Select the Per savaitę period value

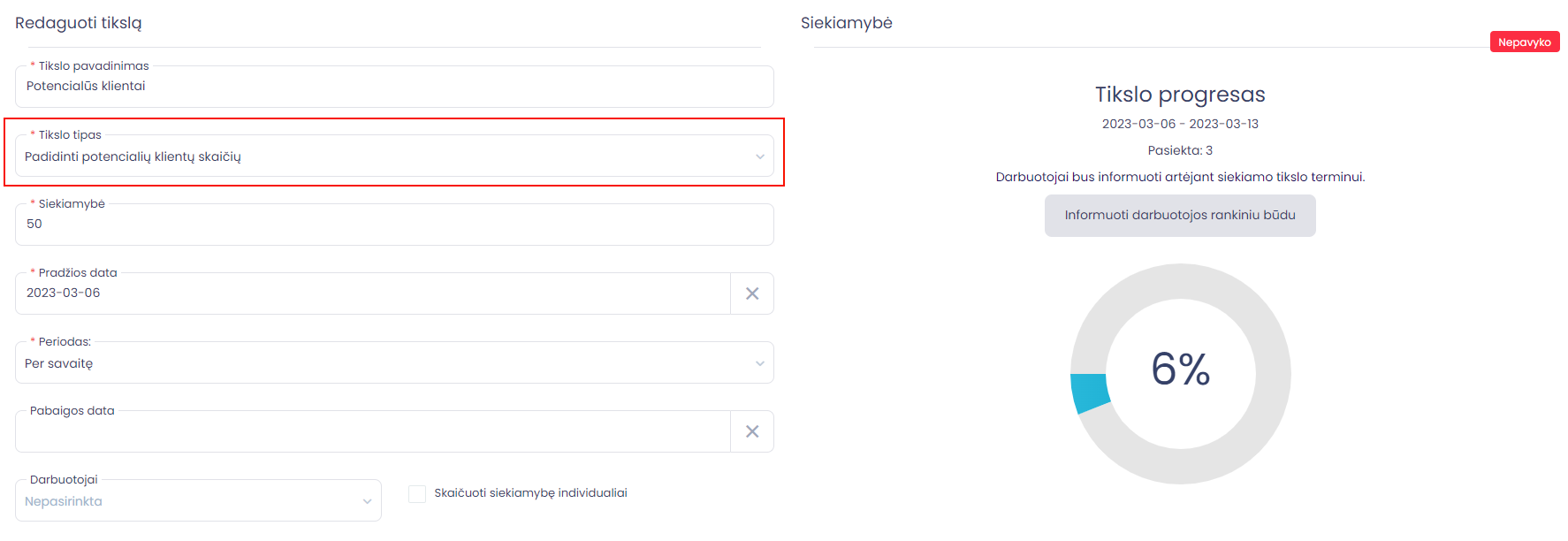pyautogui.click(x=58, y=363)
